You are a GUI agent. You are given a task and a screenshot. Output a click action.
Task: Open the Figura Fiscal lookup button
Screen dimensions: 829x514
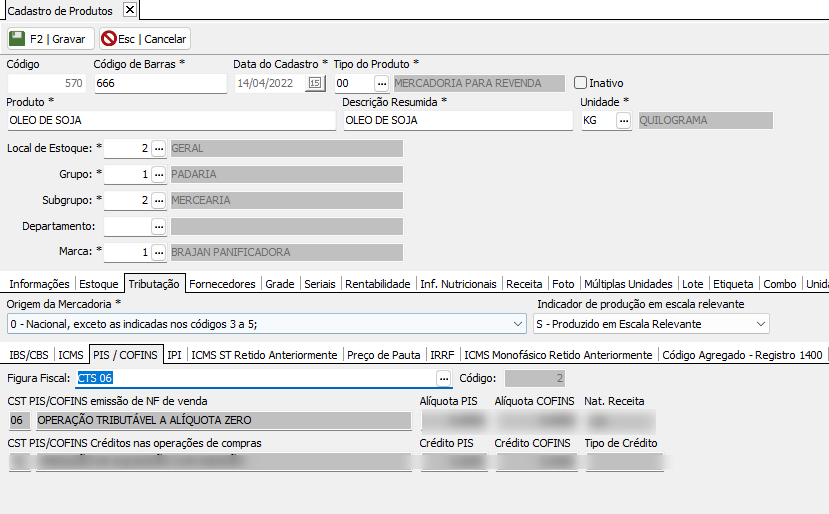click(x=444, y=379)
